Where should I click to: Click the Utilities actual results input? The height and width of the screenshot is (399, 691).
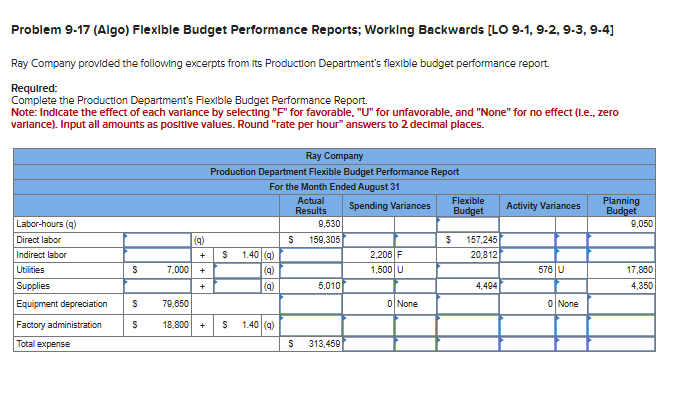pyautogui.click(x=311, y=270)
